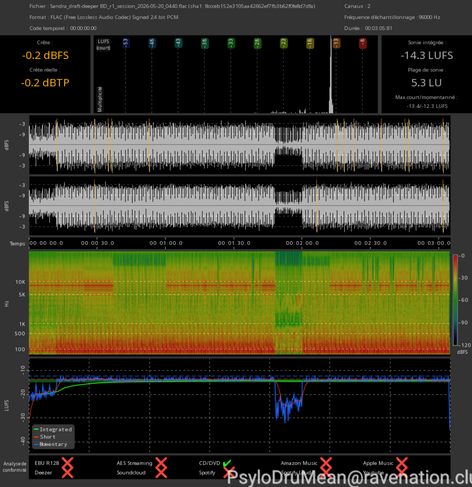
Task: Click the Apple Music compliance label
Action: point(378,463)
